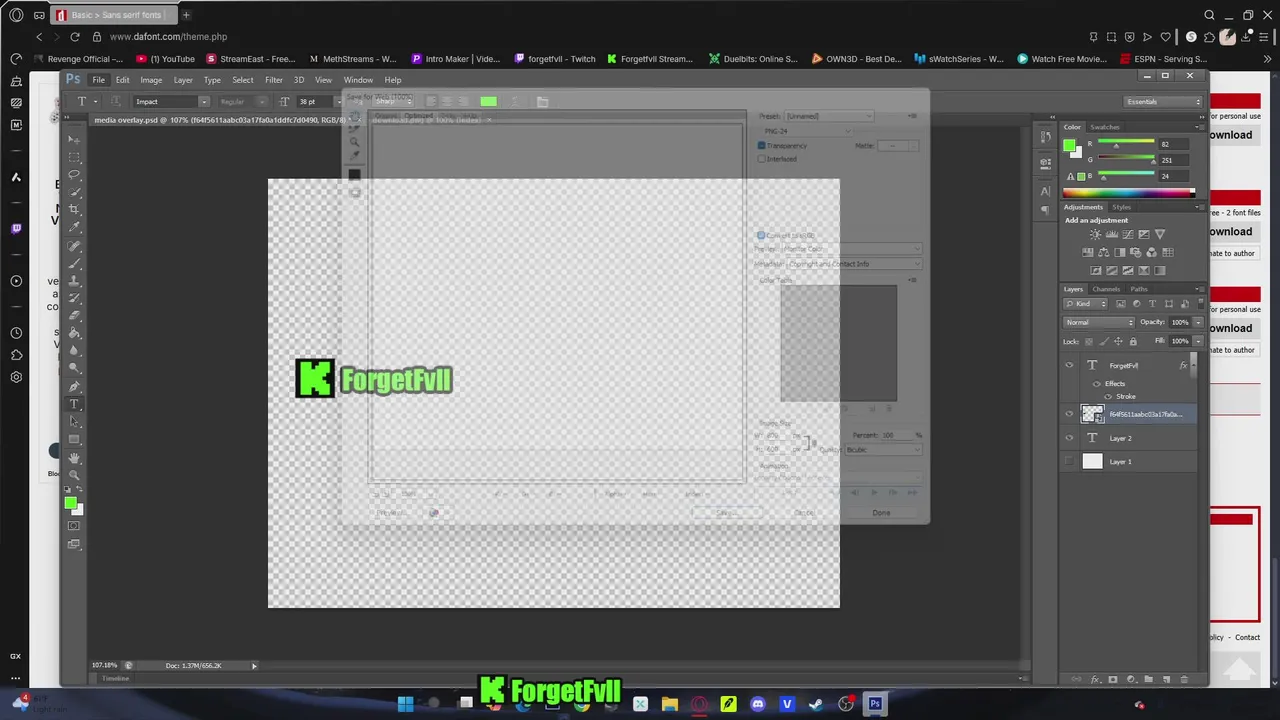Select the Clone Stamp tool
Viewport: 1280px width, 720px height.
(x=74, y=281)
